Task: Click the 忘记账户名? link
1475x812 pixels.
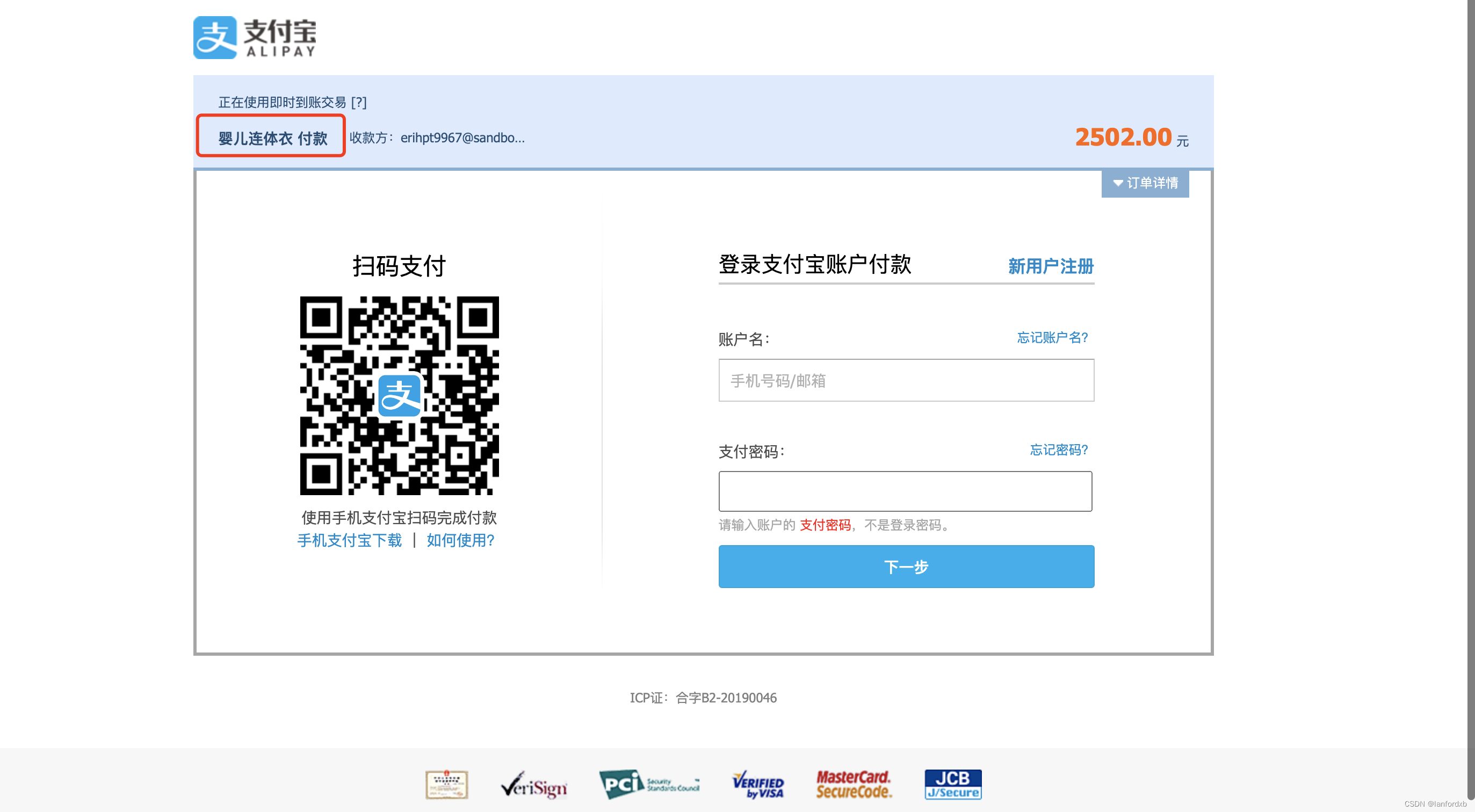Action: 1052,338
